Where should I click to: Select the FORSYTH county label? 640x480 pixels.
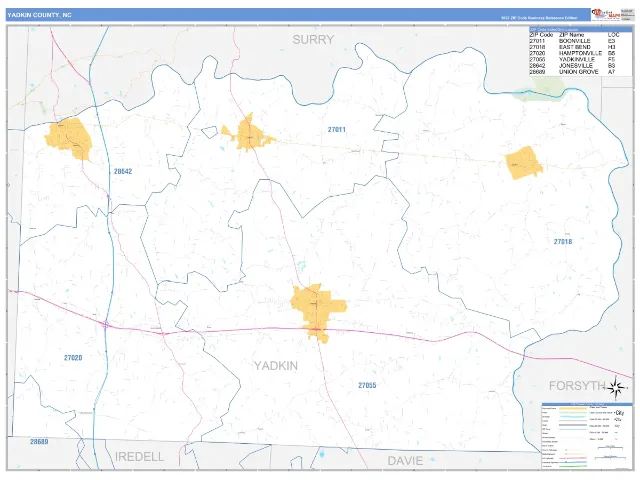[x=576, y=386]
